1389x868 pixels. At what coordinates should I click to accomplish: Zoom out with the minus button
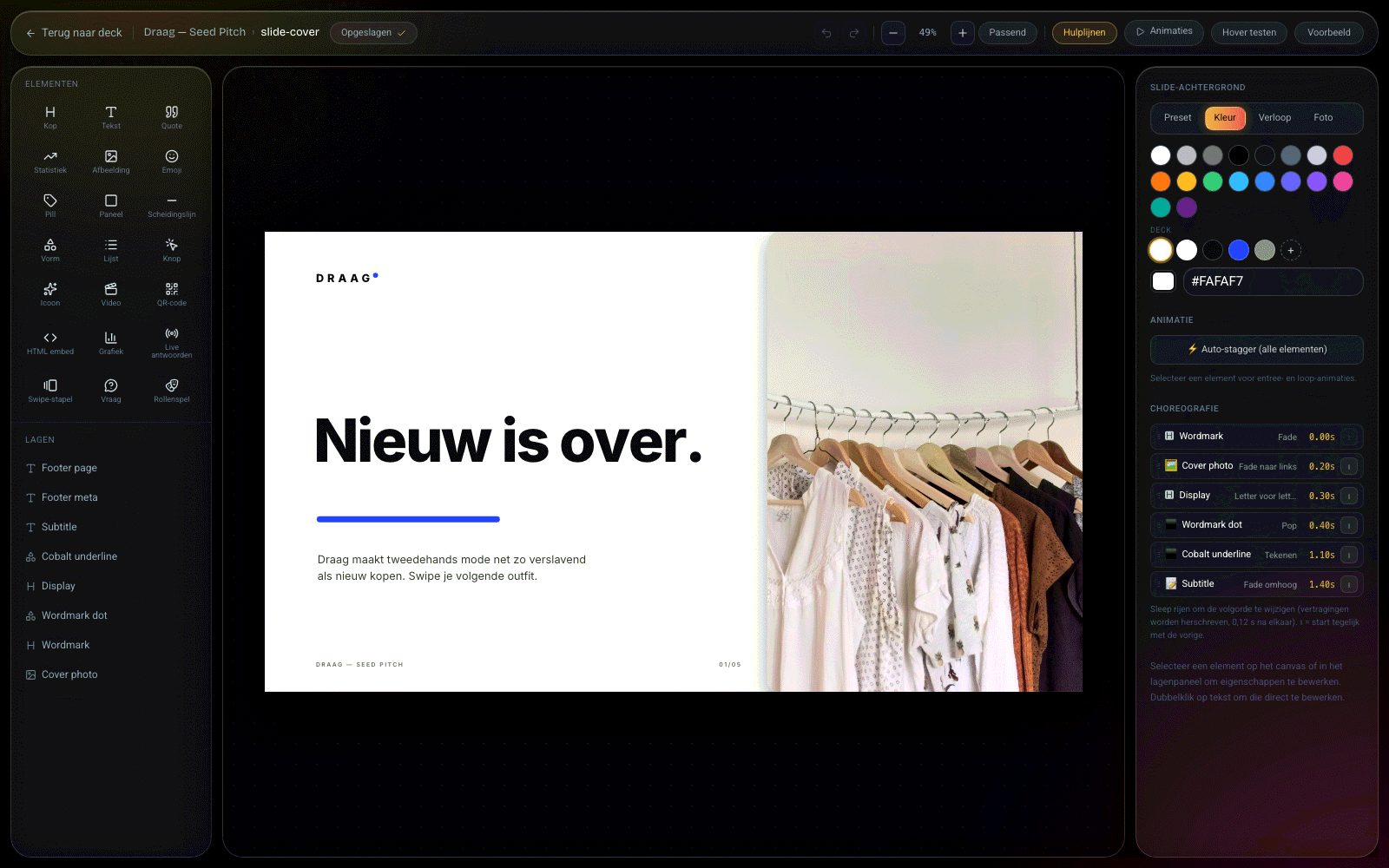click(893, 33)
